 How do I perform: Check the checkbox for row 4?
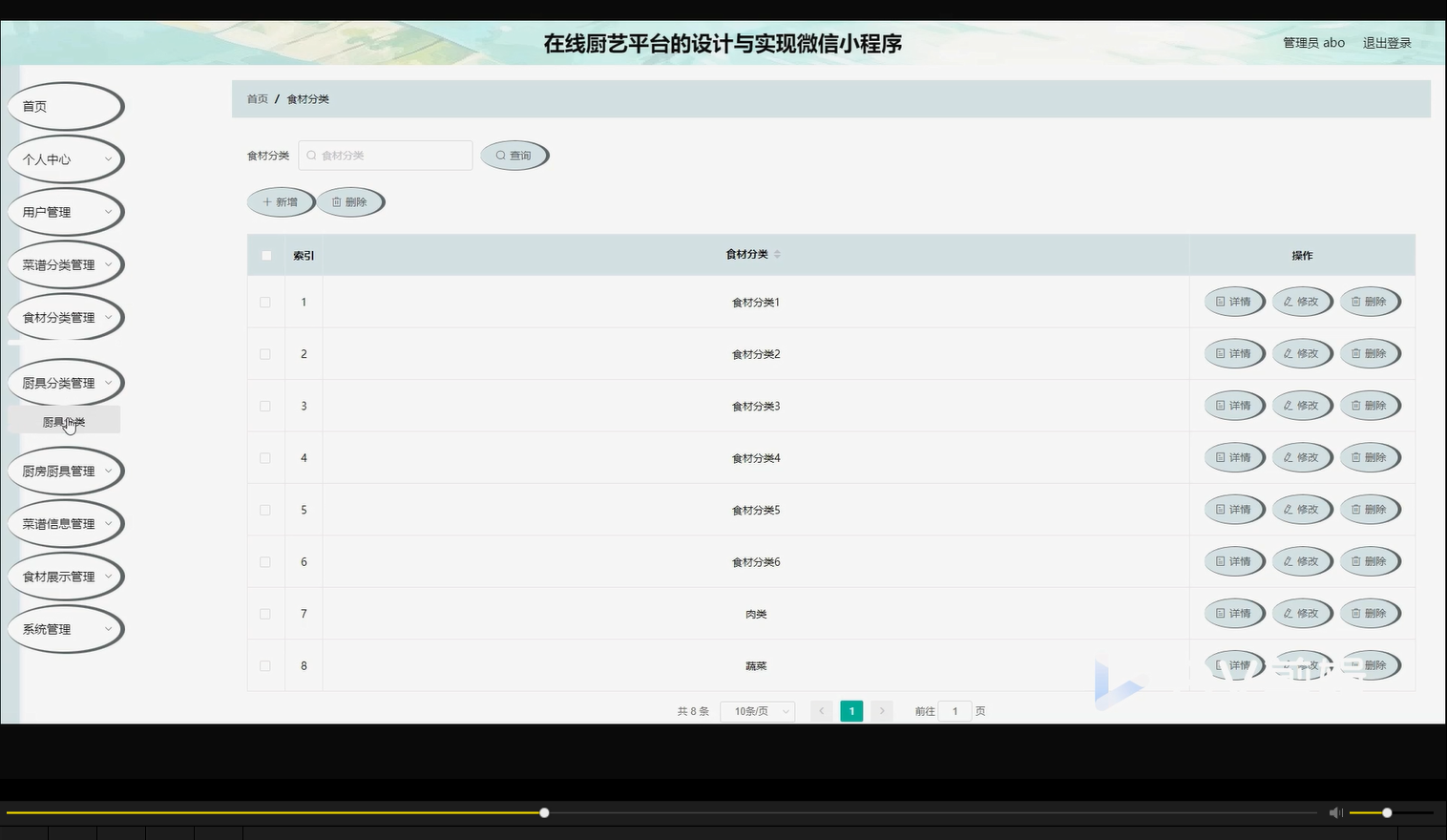265,458
